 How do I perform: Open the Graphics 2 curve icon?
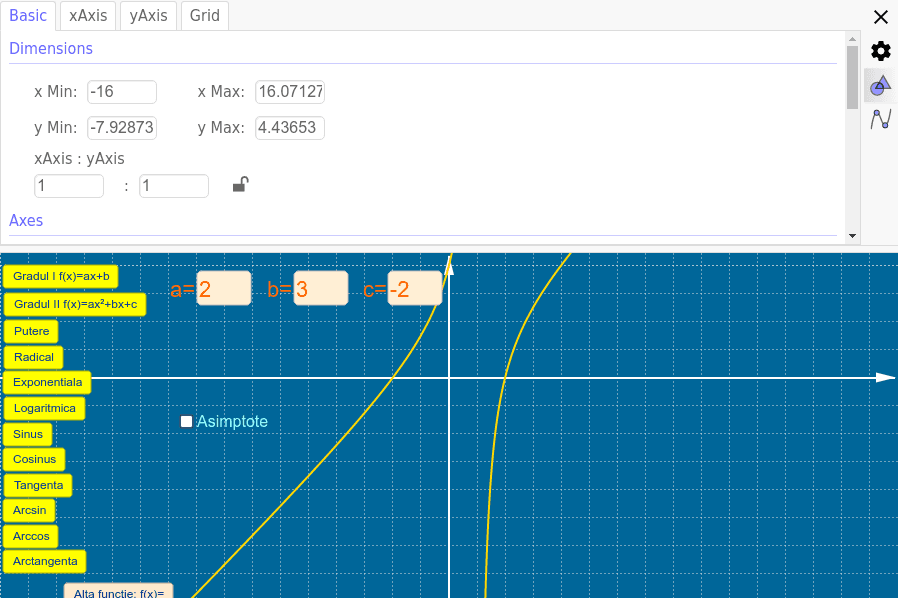coord(880,118)
